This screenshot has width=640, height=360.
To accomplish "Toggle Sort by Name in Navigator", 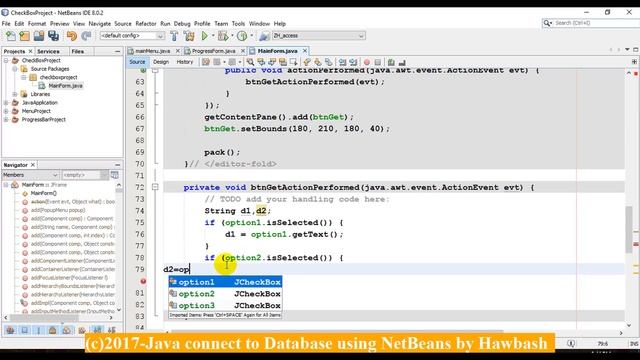I will [x=97, y=330].
